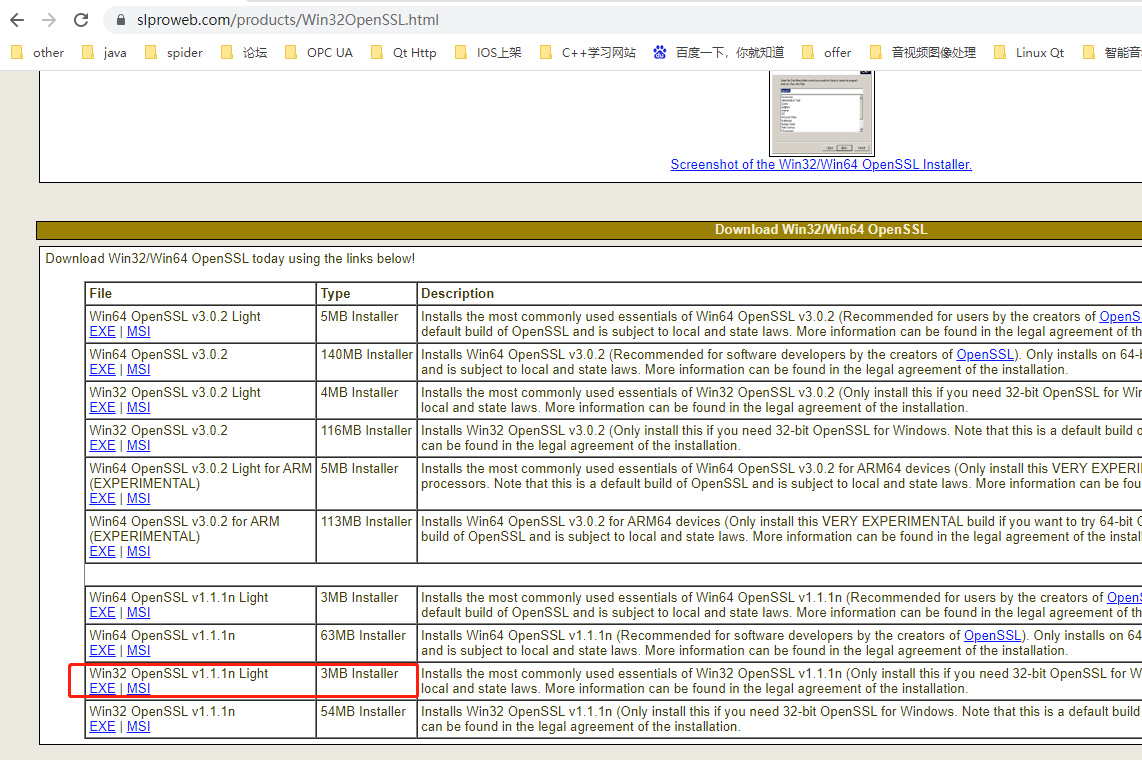Click the lock icon in address bar
The image size is (1142, 760).
tap(121, 20)
